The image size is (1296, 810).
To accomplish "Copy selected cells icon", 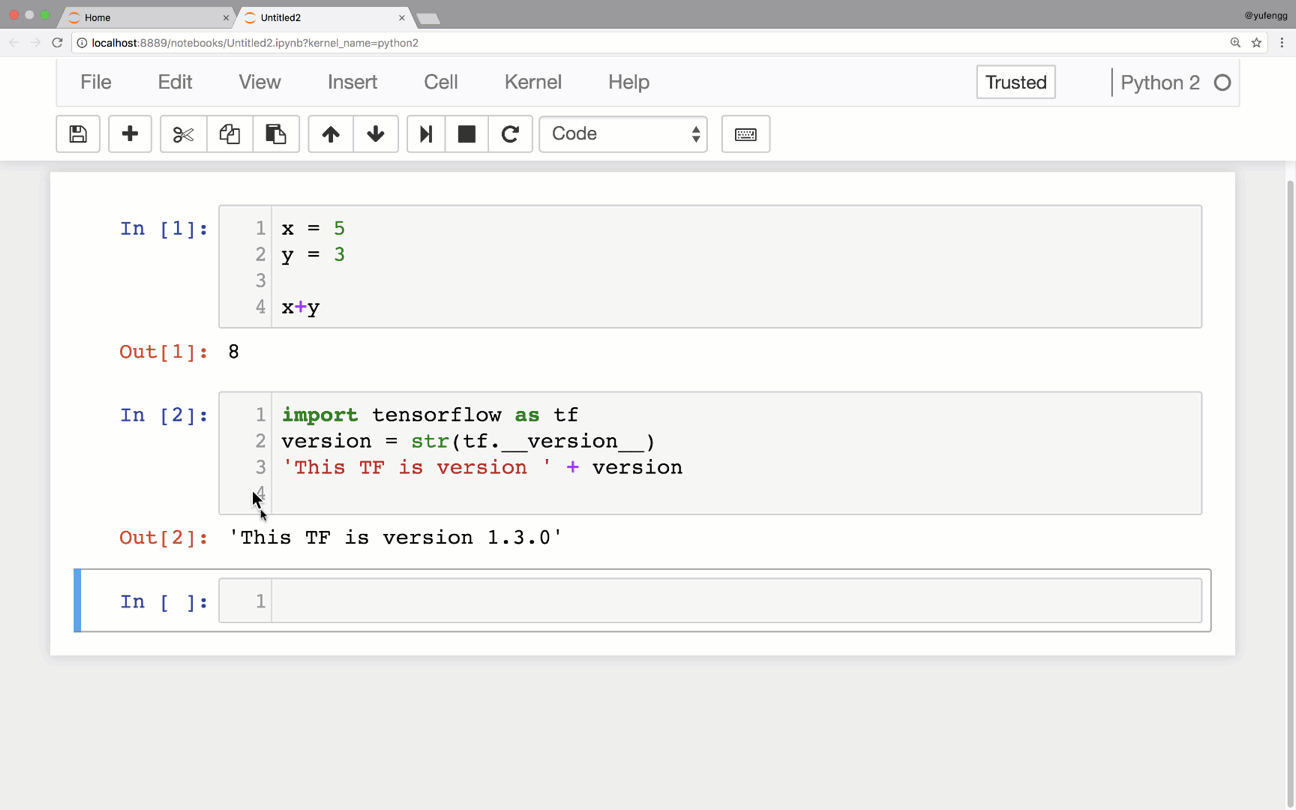I will 230,134.
